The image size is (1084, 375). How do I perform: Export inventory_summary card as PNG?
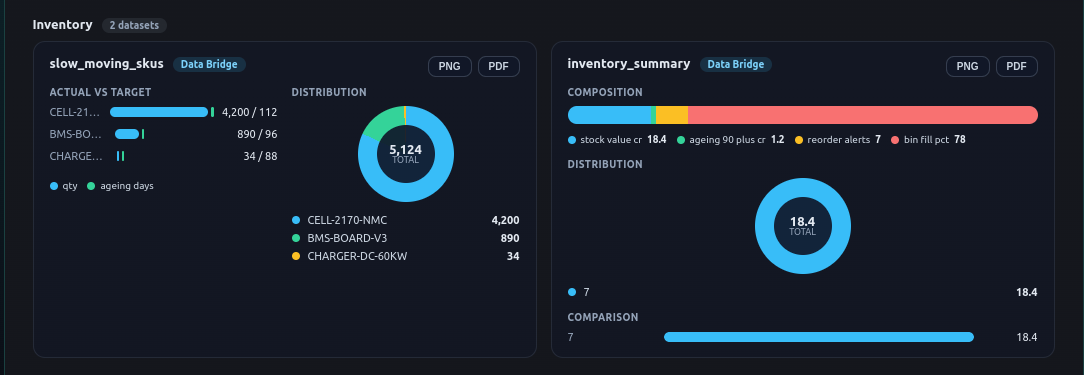tap(968, 66)
